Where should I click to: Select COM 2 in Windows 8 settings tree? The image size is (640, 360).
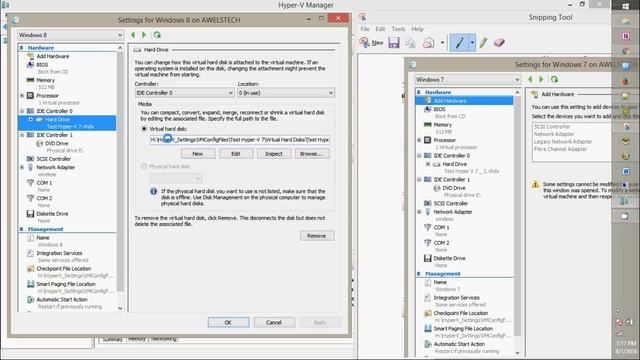pos(44,198)
